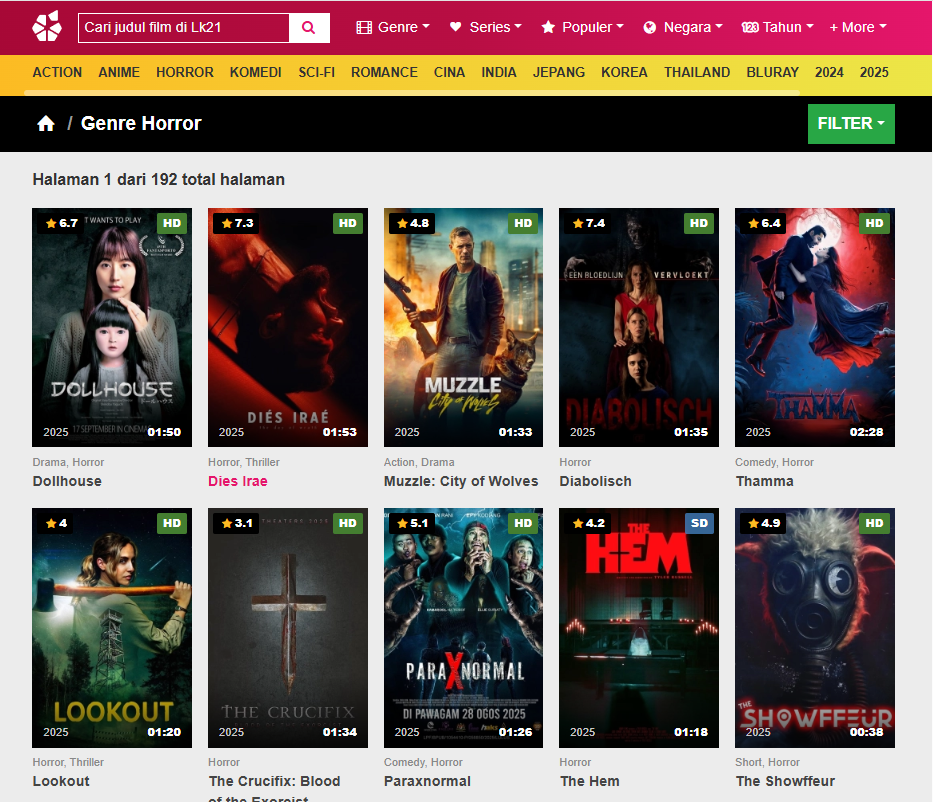This screenshot has height=802, width=933.
Task: Click the 4 star rating on Lookout
Action: [x=57, y=524]
